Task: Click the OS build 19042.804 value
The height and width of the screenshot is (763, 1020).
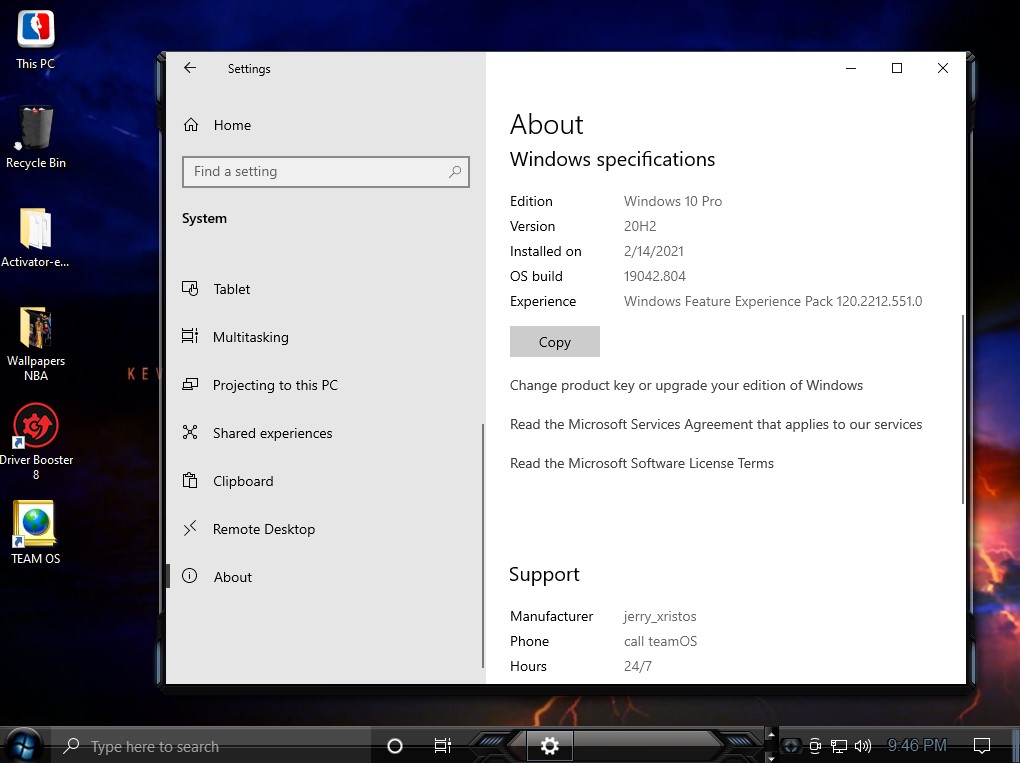Action: [x=654, y=276]
